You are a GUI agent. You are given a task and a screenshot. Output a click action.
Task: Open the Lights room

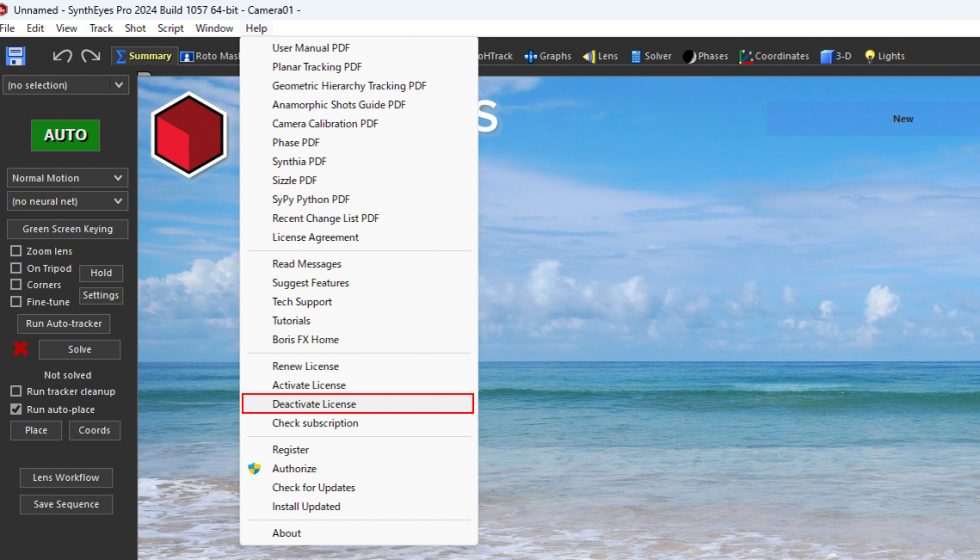(884, 56)
